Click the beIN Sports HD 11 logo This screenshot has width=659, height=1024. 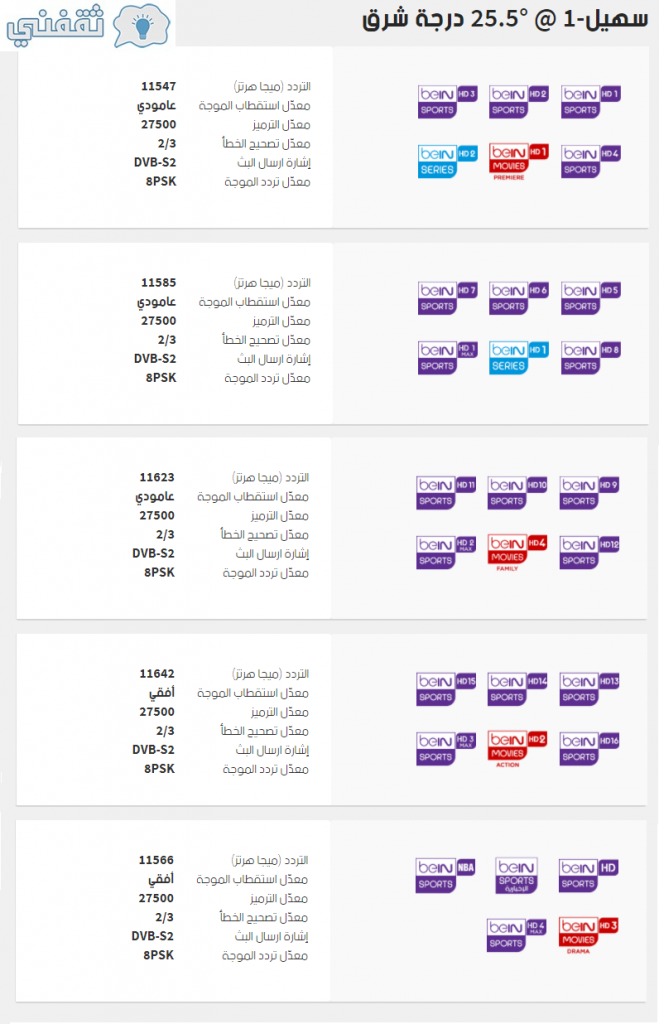(446, 493)
